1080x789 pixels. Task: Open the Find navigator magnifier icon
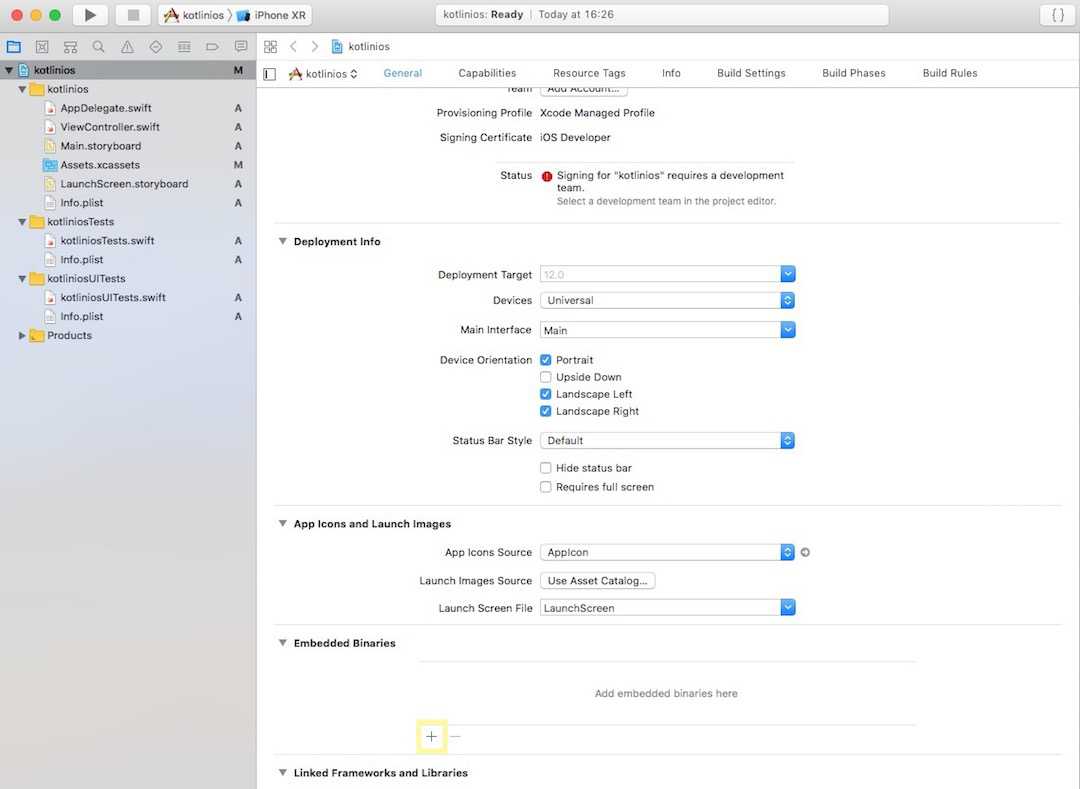[98, 47]
